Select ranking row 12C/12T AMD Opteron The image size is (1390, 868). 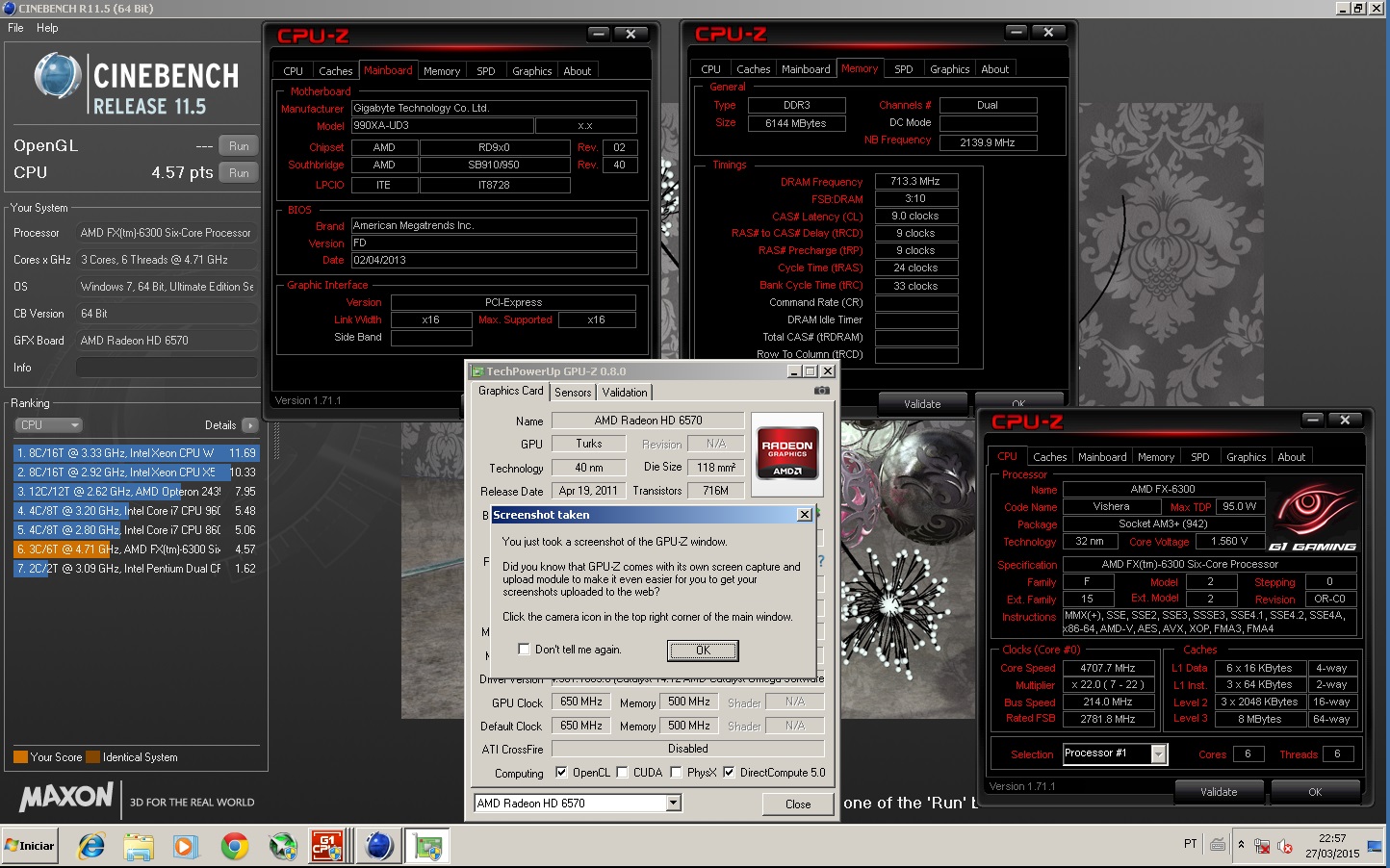coord(136,491)
